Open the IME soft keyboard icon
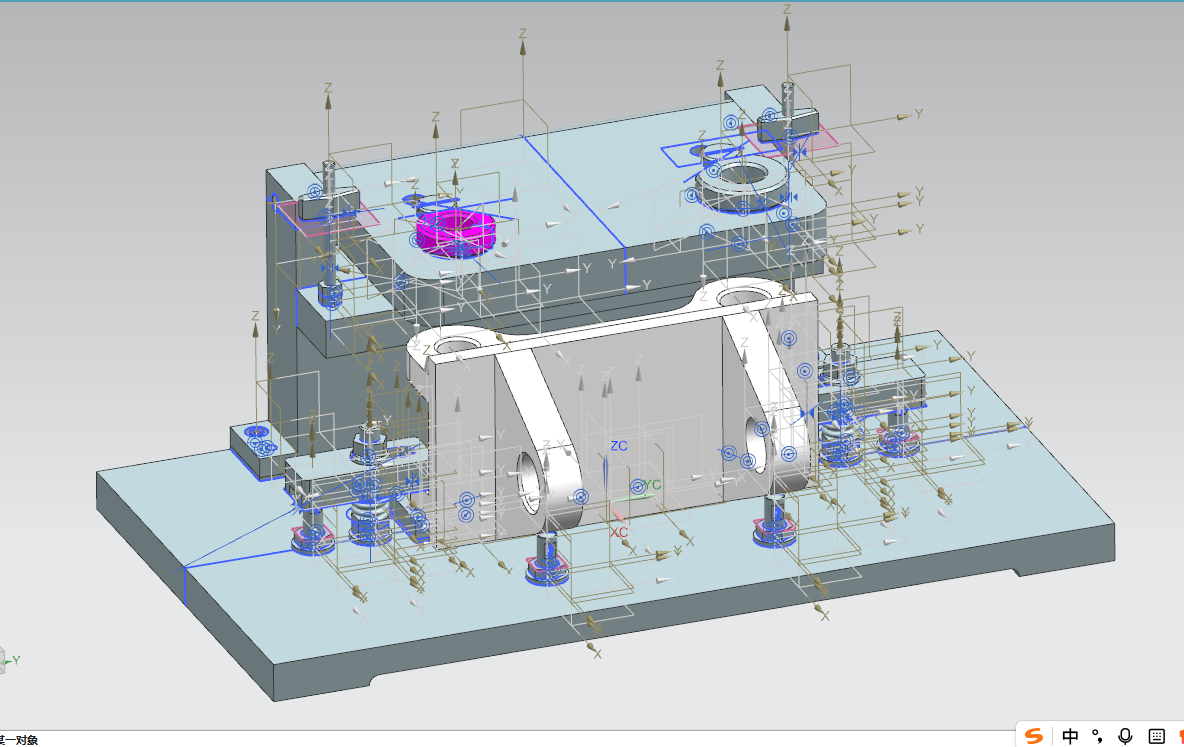Viewport: 1184px width, 747px height. (1156, 736)
